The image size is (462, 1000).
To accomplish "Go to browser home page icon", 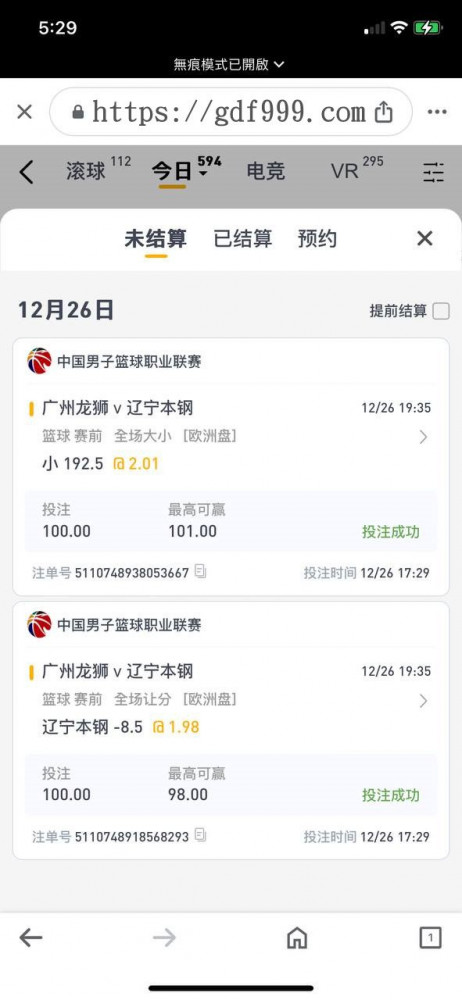I will pyautogui.click(x=297, y=938).
